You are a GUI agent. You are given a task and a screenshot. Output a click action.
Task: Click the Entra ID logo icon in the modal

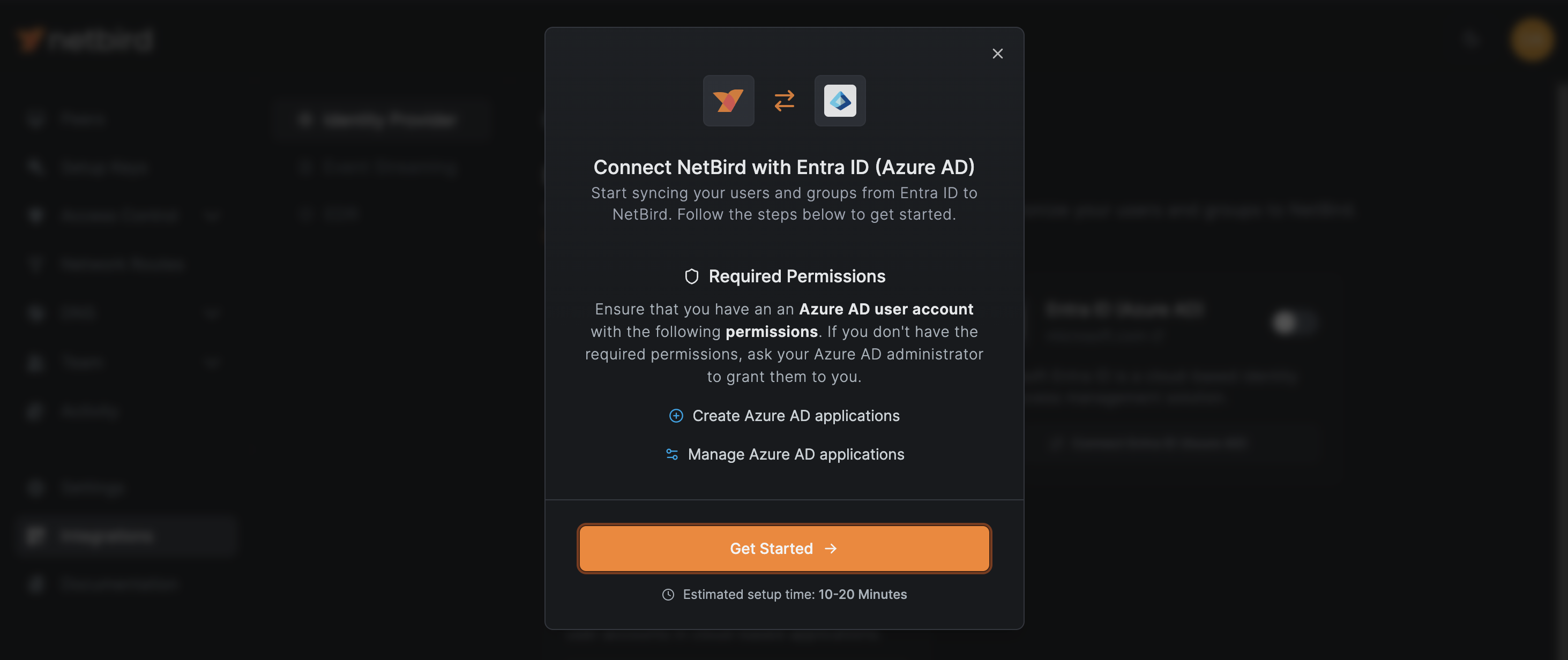(840, 100)
